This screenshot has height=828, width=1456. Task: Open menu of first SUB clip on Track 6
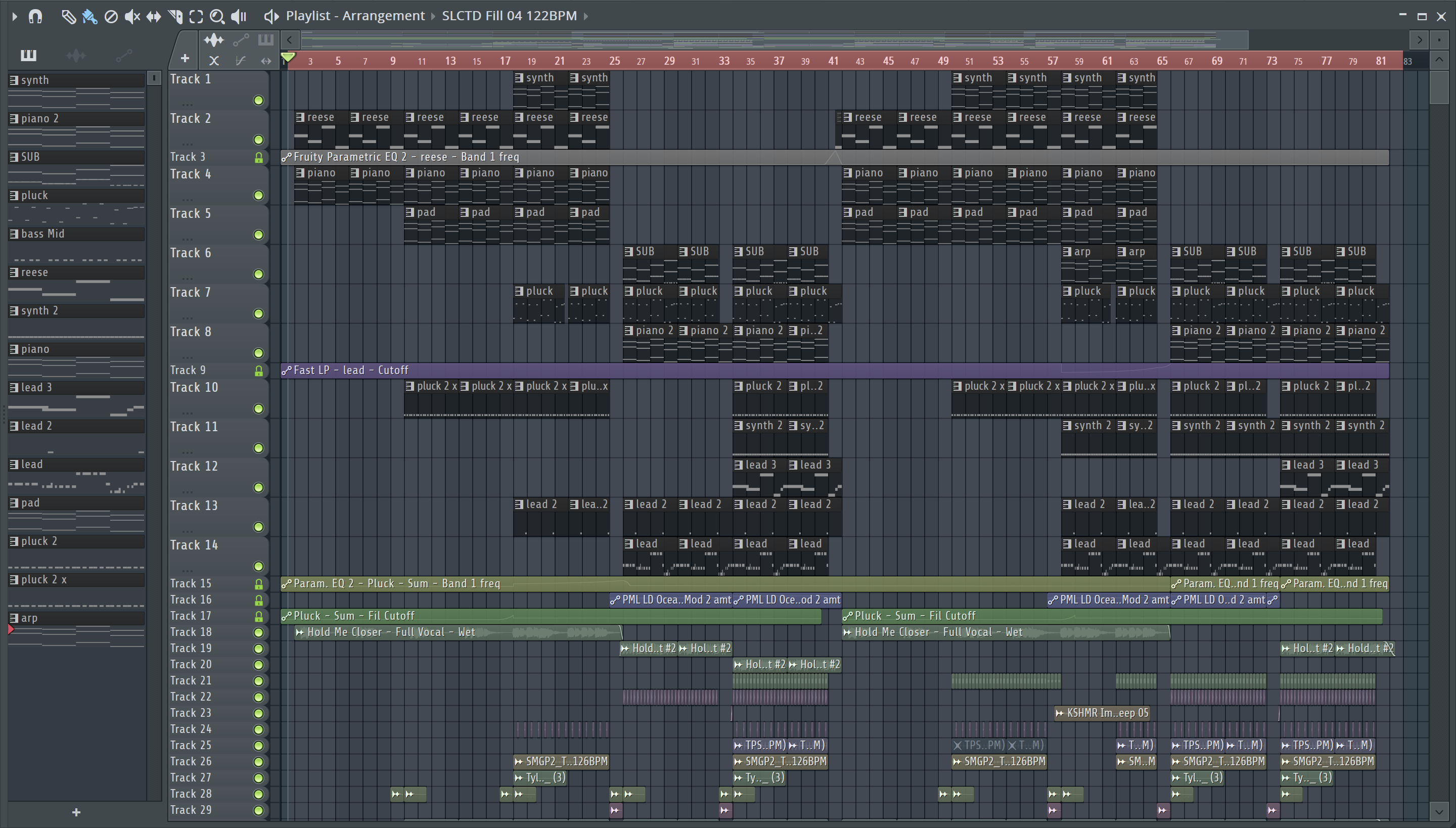(x=628, y=251)
